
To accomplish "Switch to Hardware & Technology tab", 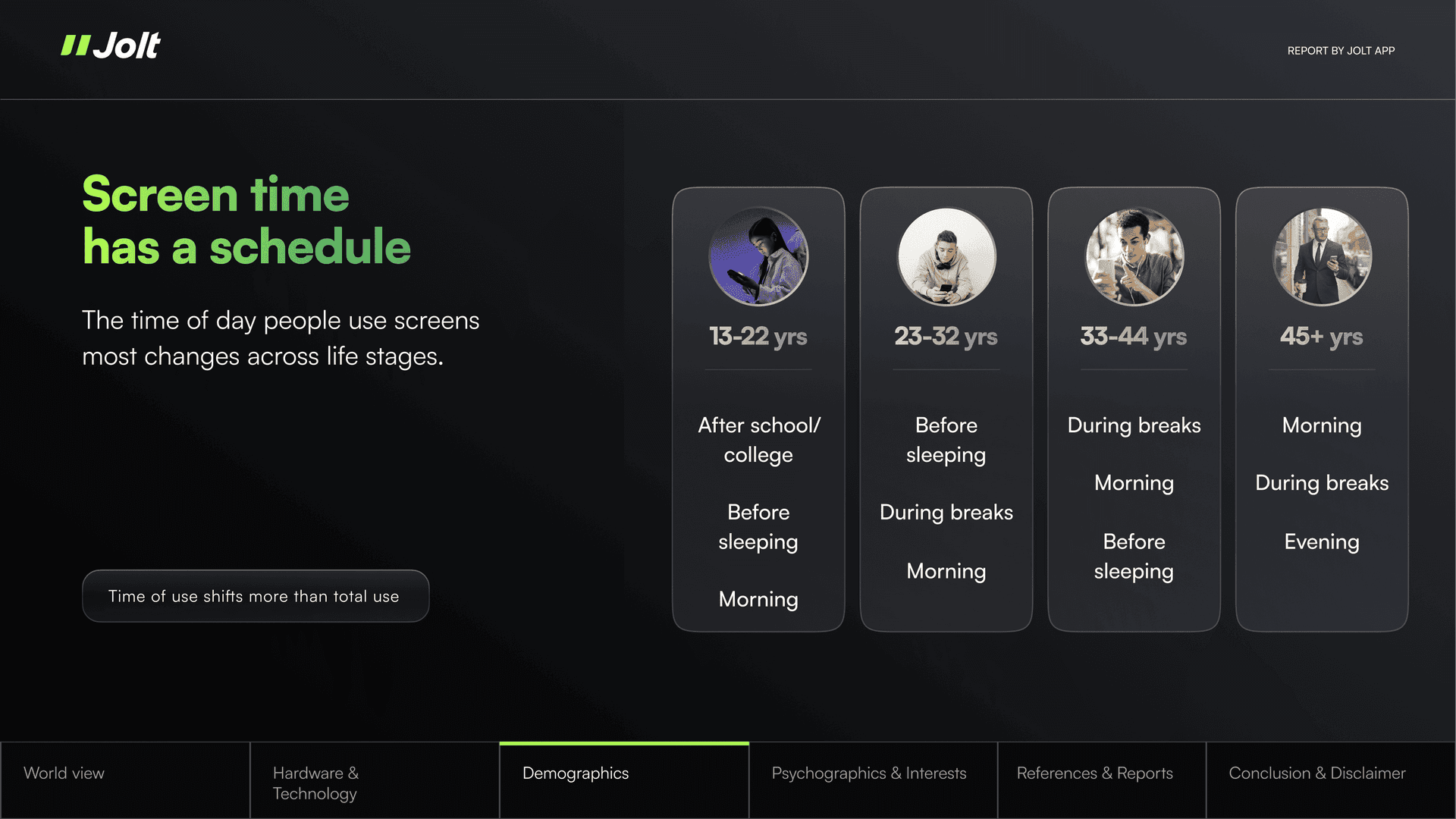I will pyautogui.click(x=315, y=783).
